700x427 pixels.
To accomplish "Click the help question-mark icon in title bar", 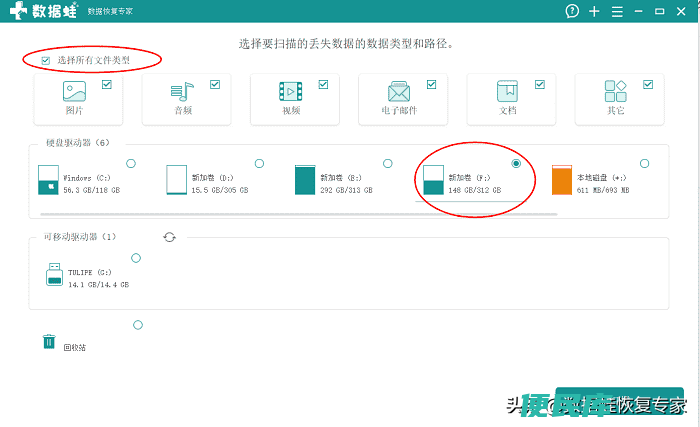I will point(572,11).
